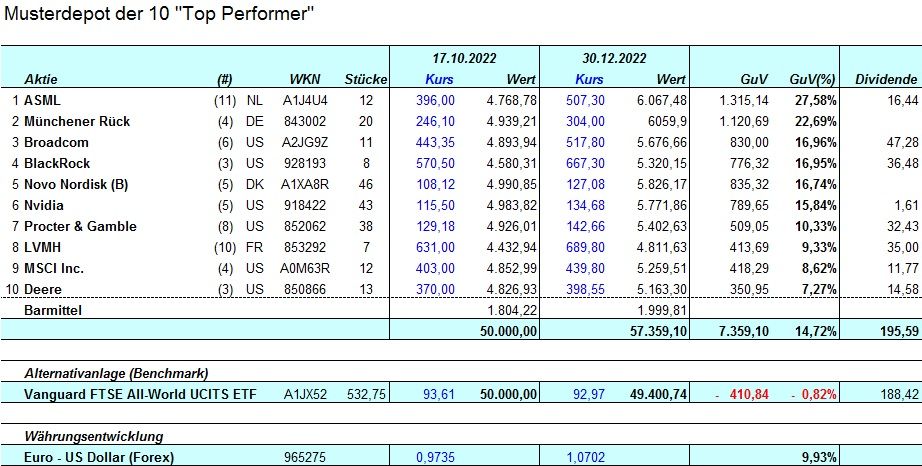Click ETF dividend 188,42
The height and width of the screenshot is (466, 922).
click(x=900, y=394)
